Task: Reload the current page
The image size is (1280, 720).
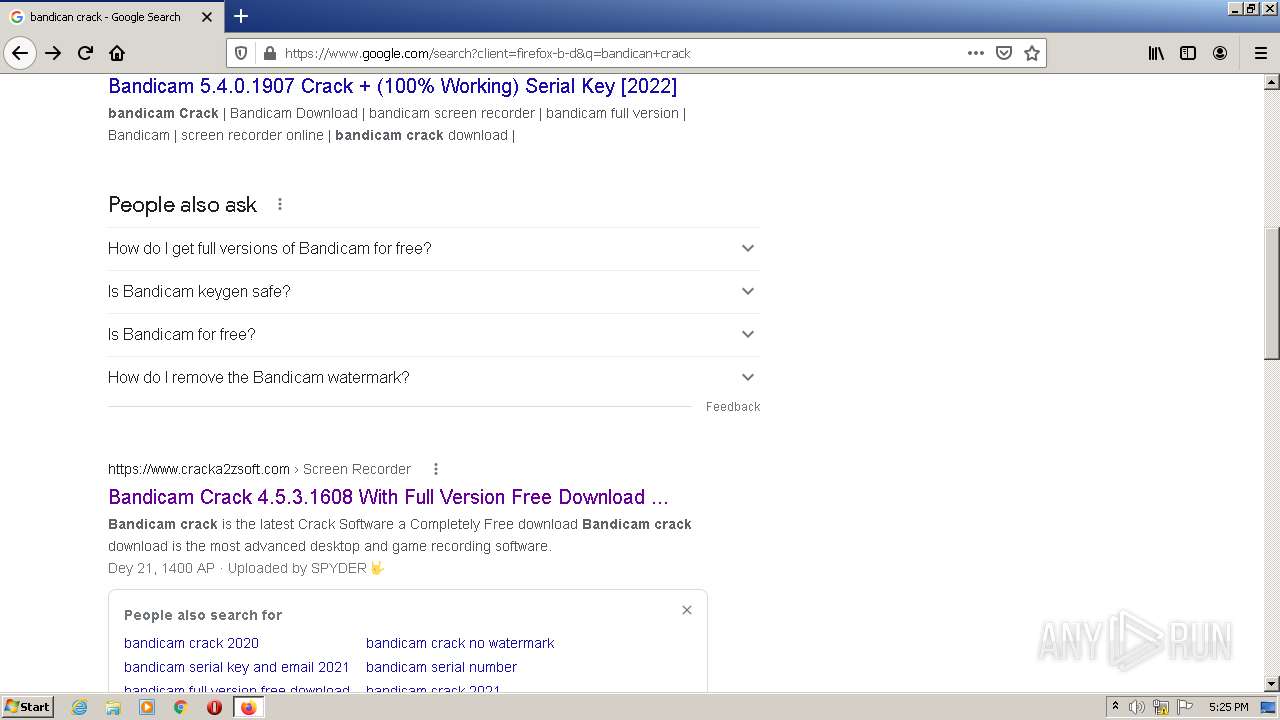Action: pos(85,53)
